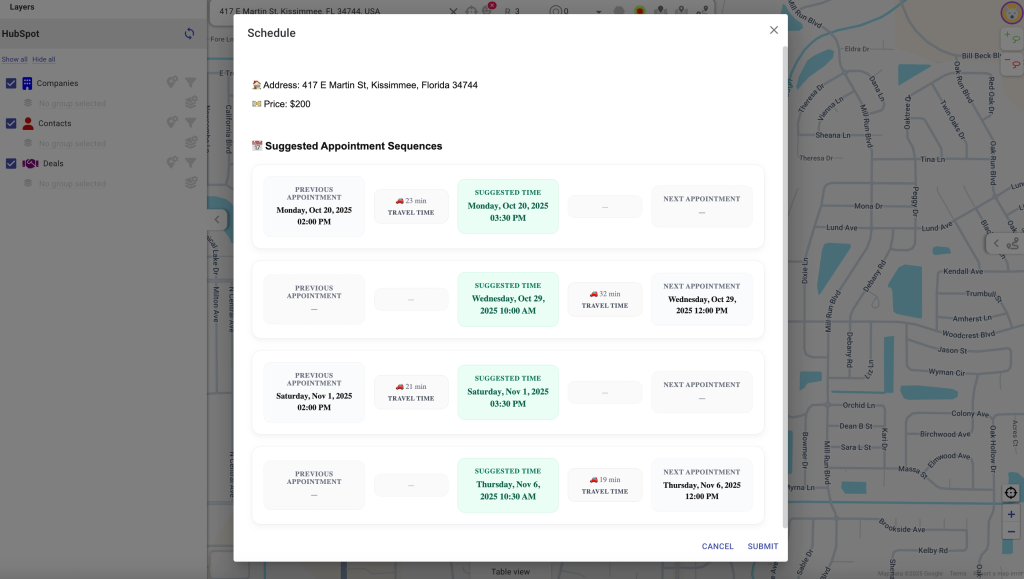Click the Hide all link

point(44,60)
